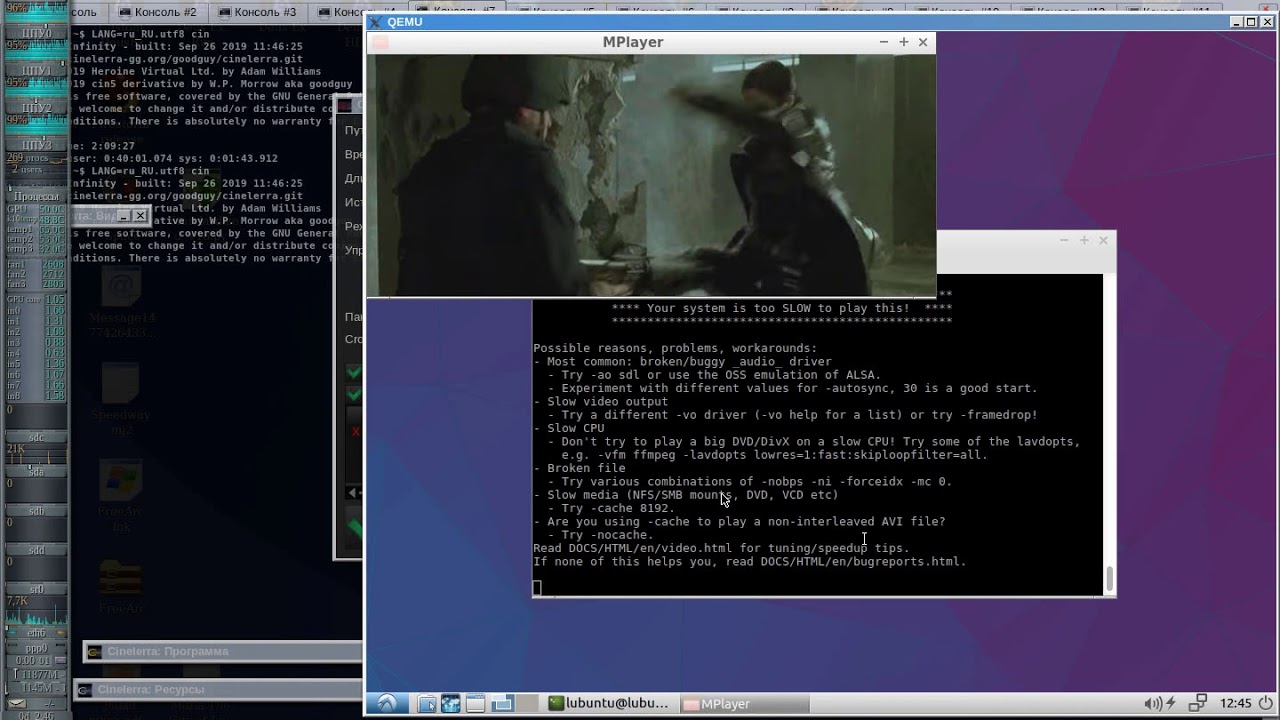
Task: Maximize the QEMU window
Action: 1251,22
